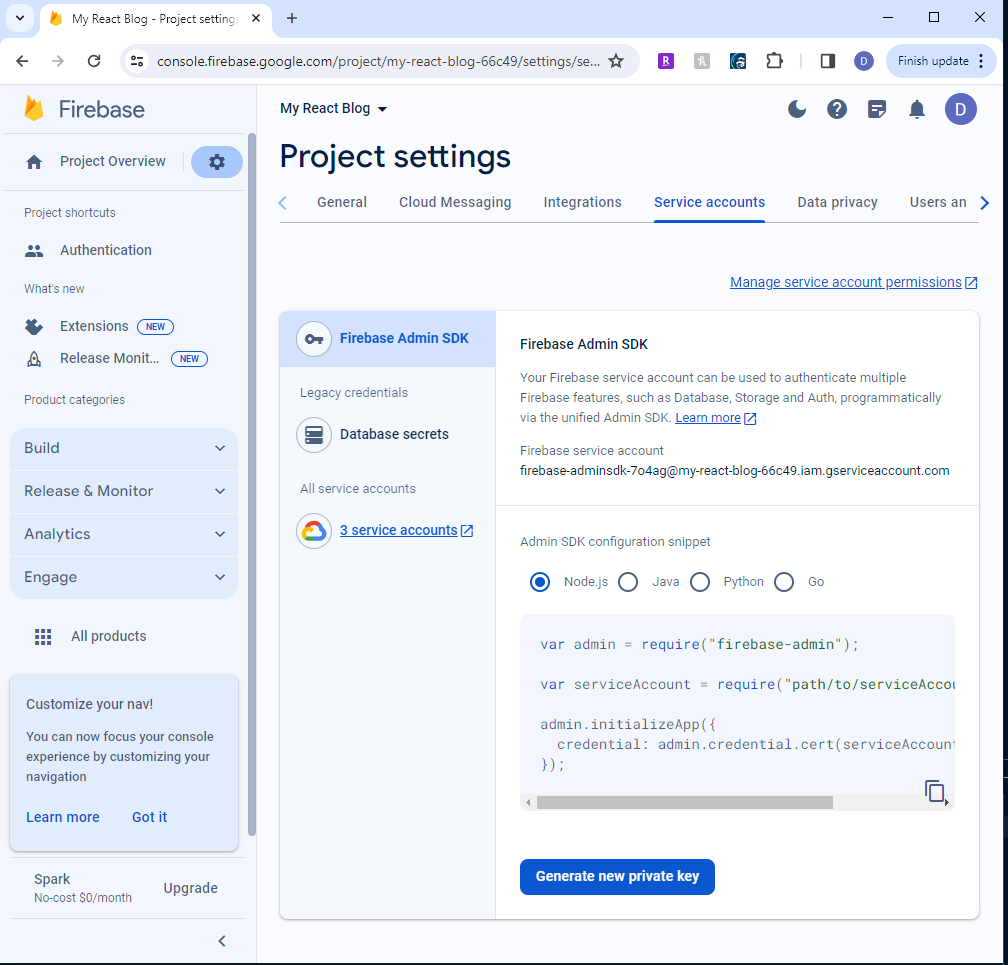Screen dimensions: 1008x965
Task: Open the D account avatar in Firebase header
Action: point(960,109)
